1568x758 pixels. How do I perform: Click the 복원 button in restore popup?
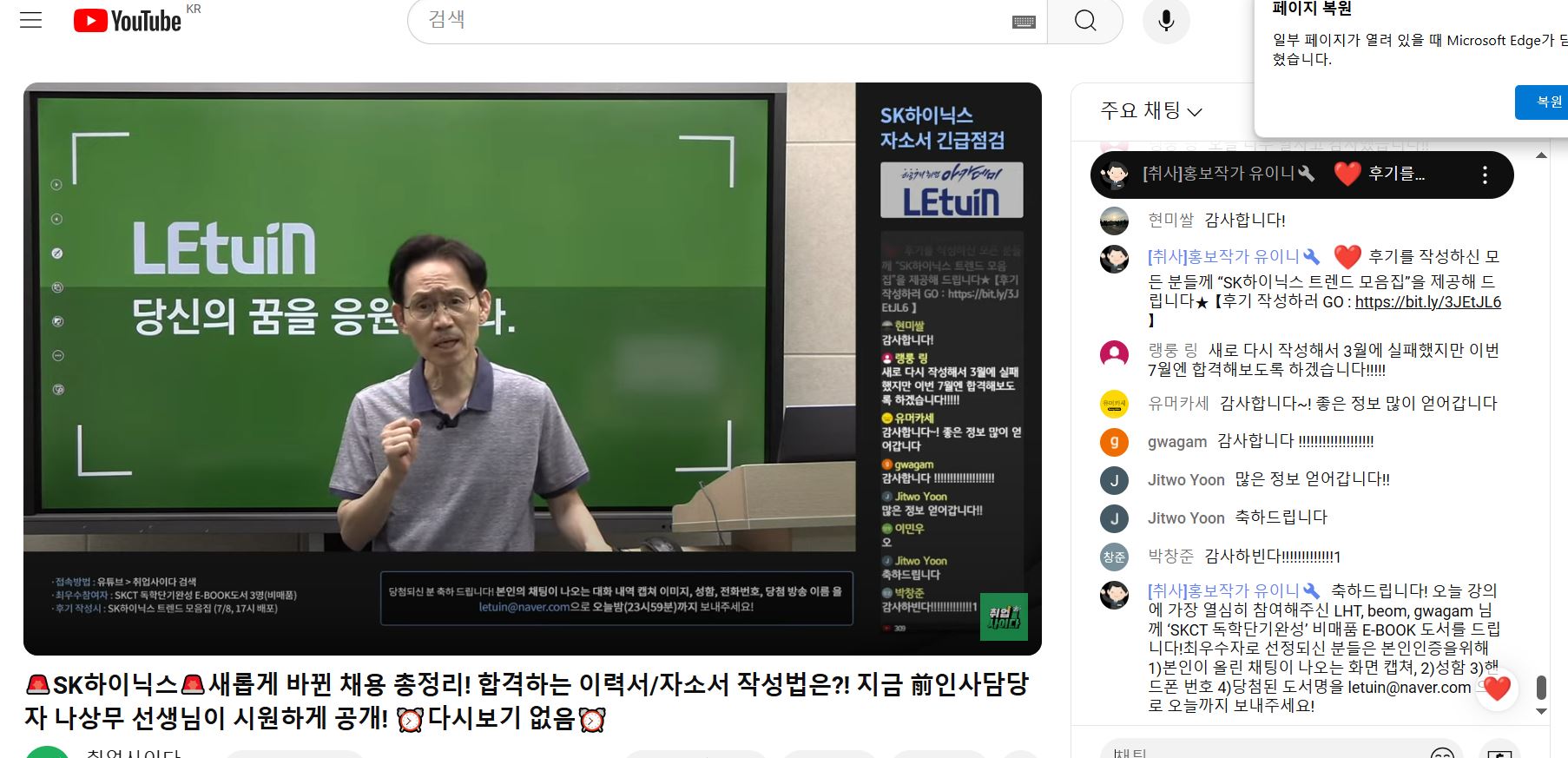point(1544,102)
